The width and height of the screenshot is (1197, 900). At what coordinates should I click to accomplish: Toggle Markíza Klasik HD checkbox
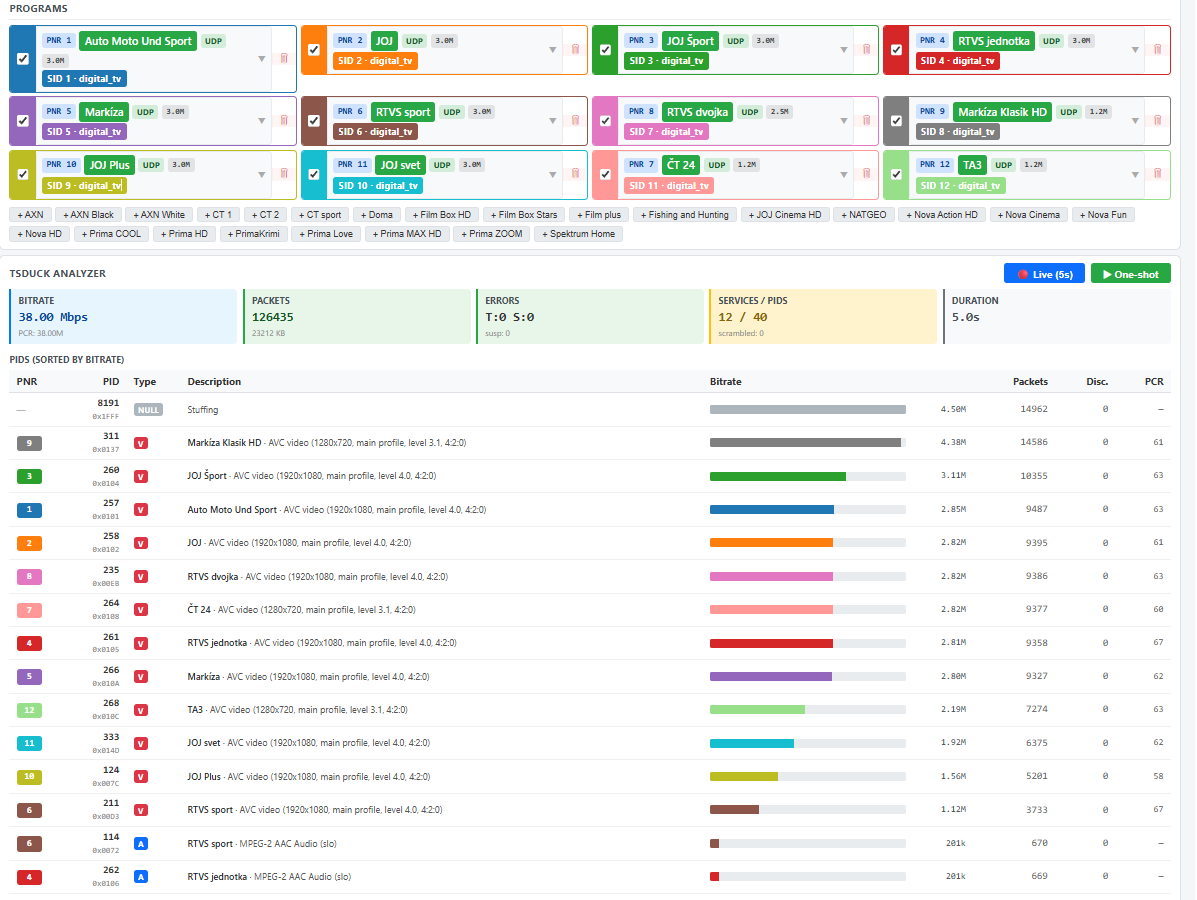896,121
